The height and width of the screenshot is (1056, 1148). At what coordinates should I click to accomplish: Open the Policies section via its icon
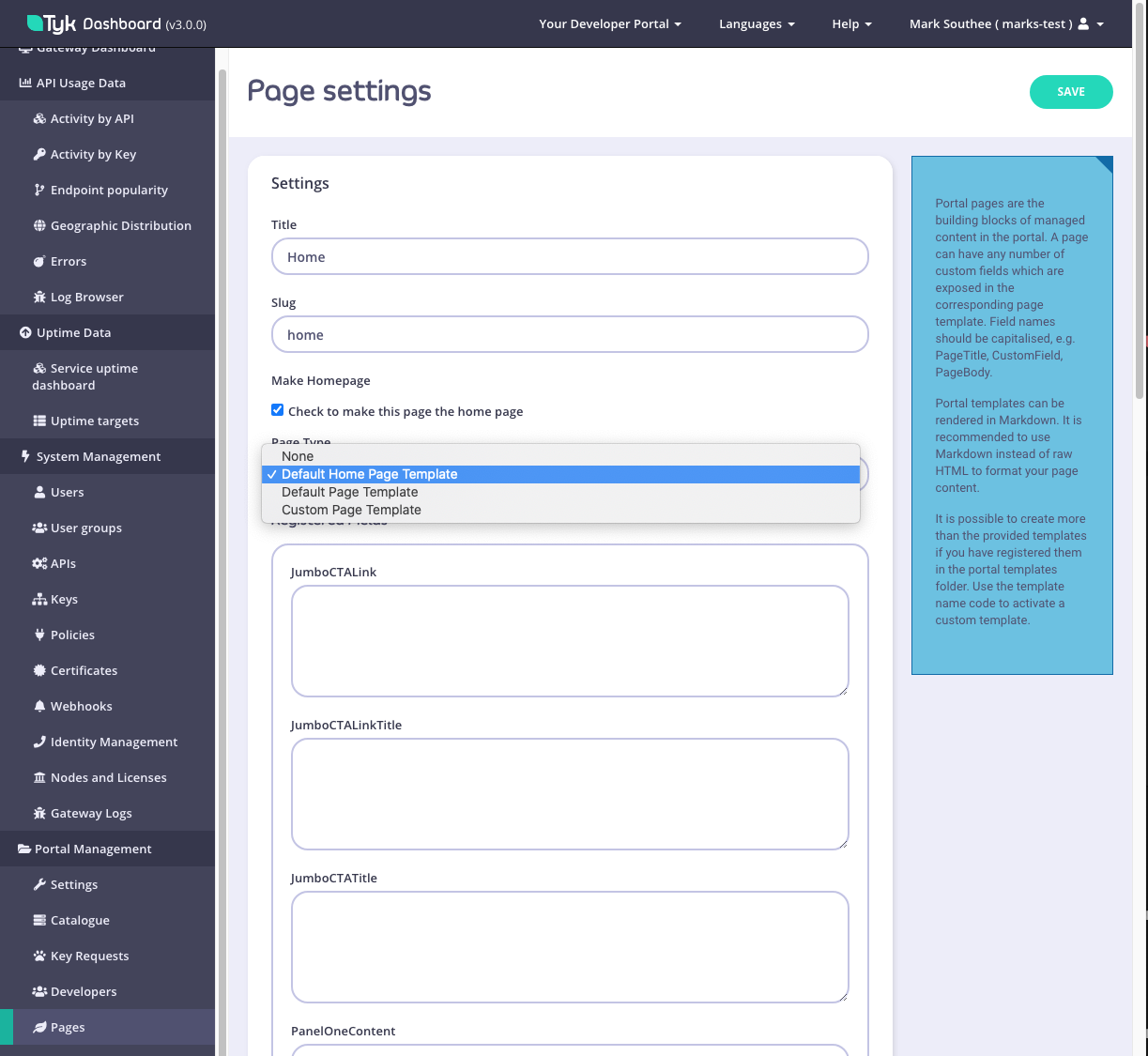[x=38, y=635]
